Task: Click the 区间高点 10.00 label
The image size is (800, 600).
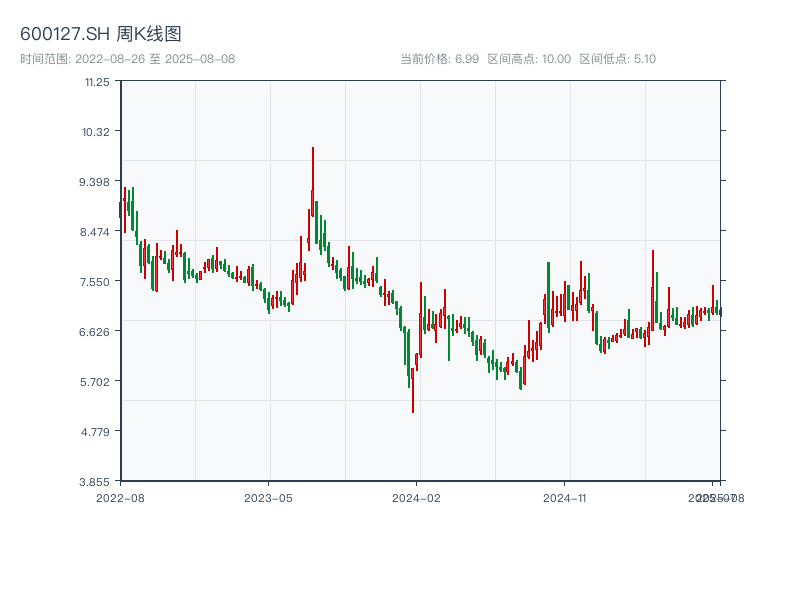Action: click(529, 59)
